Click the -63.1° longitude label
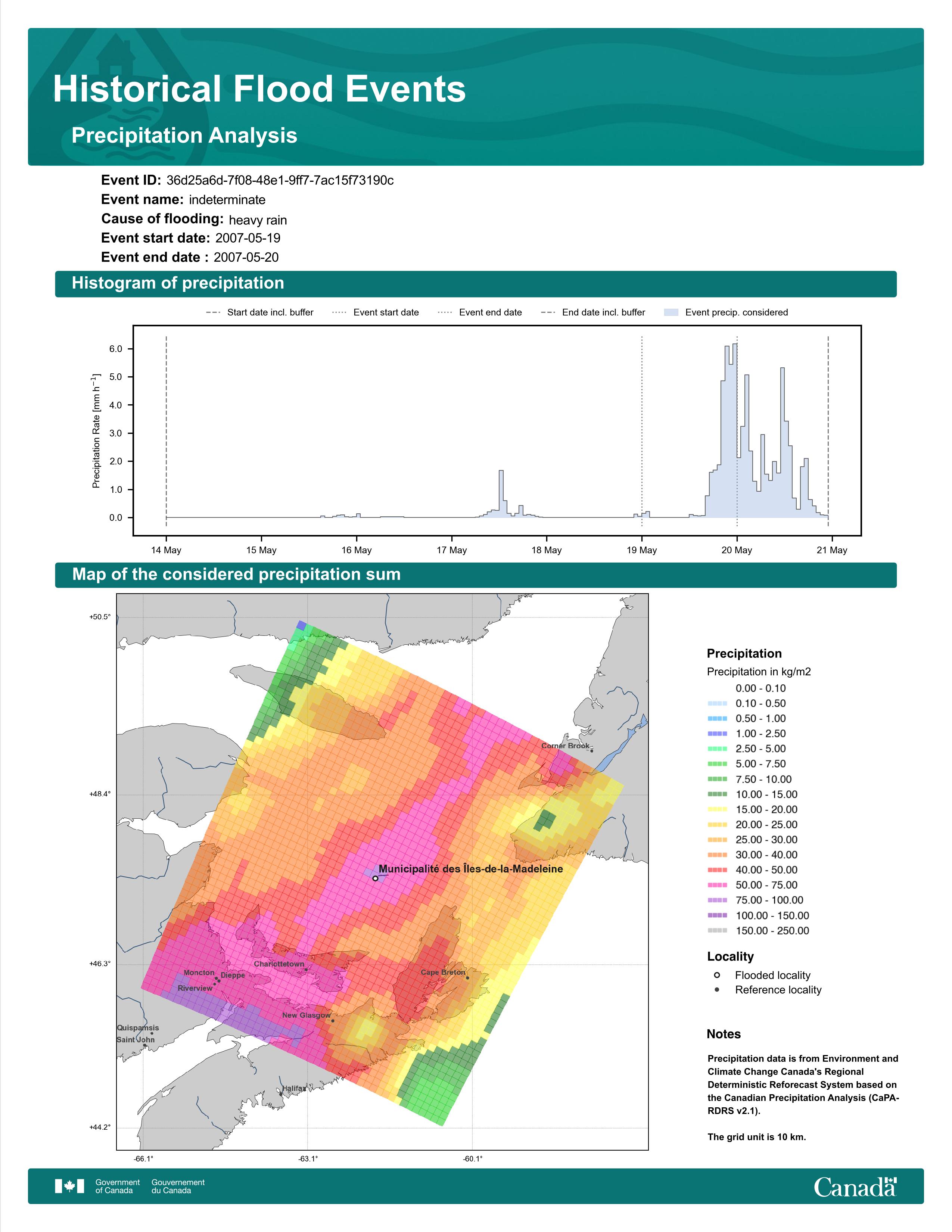952x1232 pixels. coord(308,1159)
